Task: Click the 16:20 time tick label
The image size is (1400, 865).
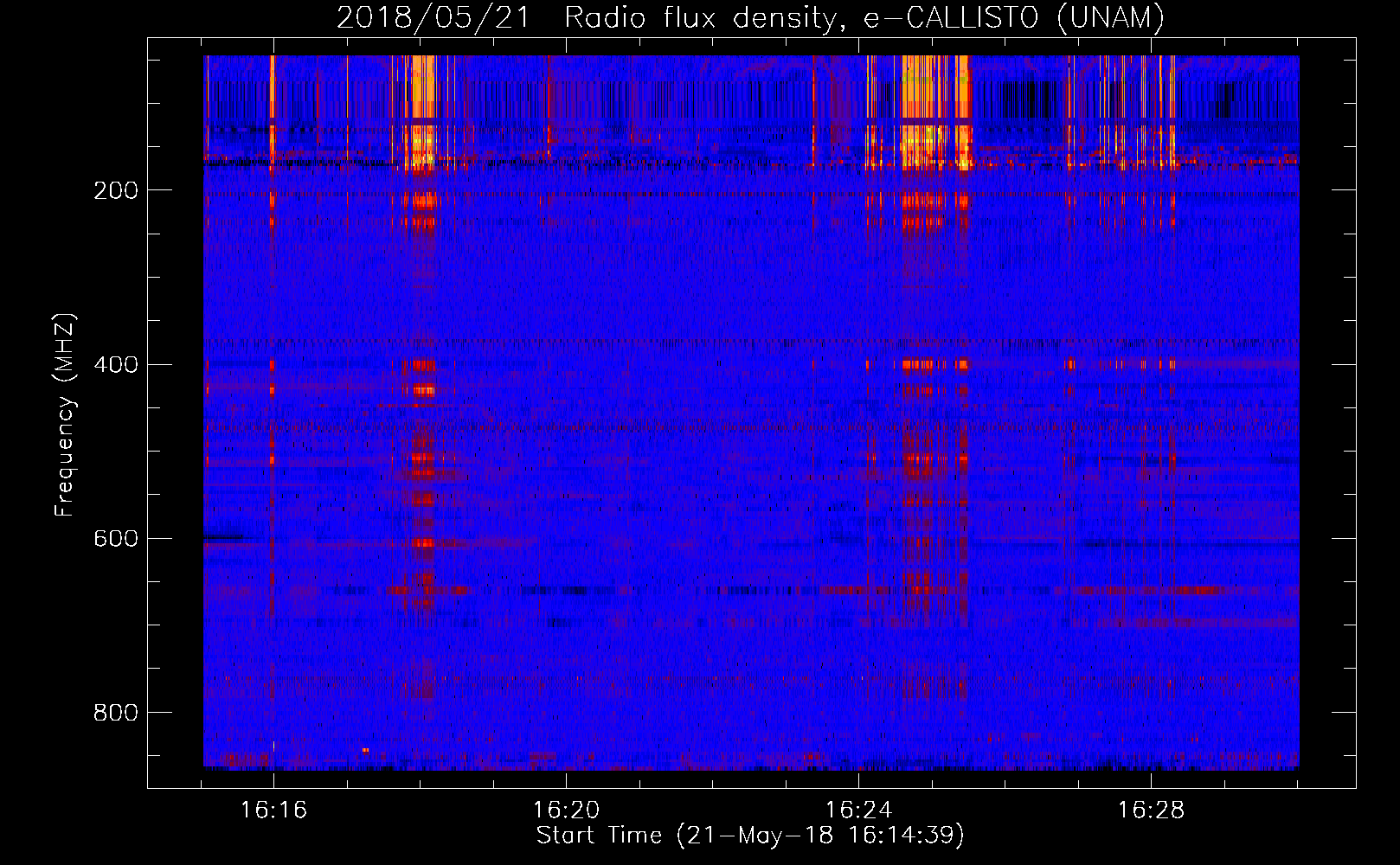Action: point(566,811)
